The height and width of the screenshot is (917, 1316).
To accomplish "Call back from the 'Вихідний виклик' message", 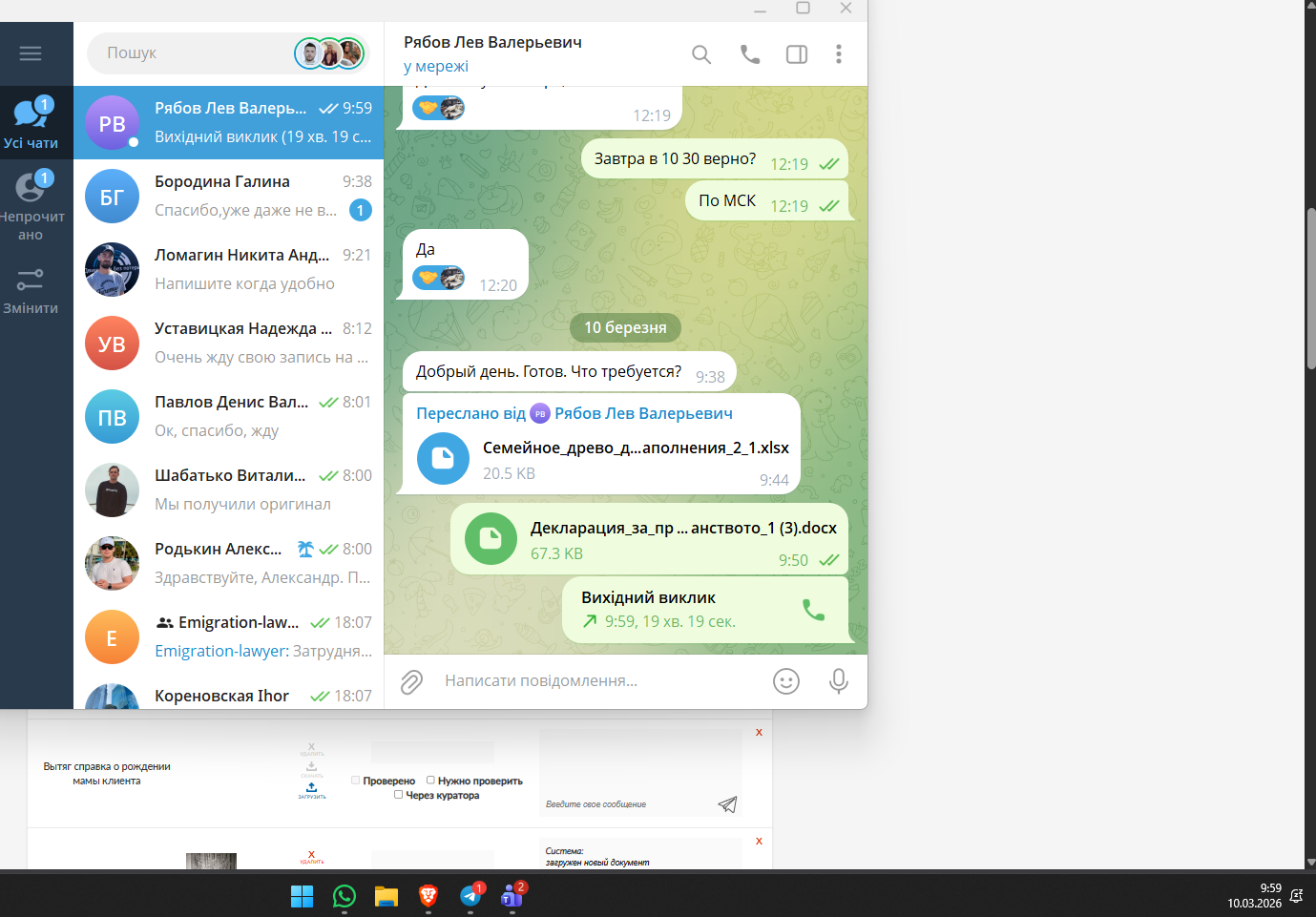I will [813, 610].
